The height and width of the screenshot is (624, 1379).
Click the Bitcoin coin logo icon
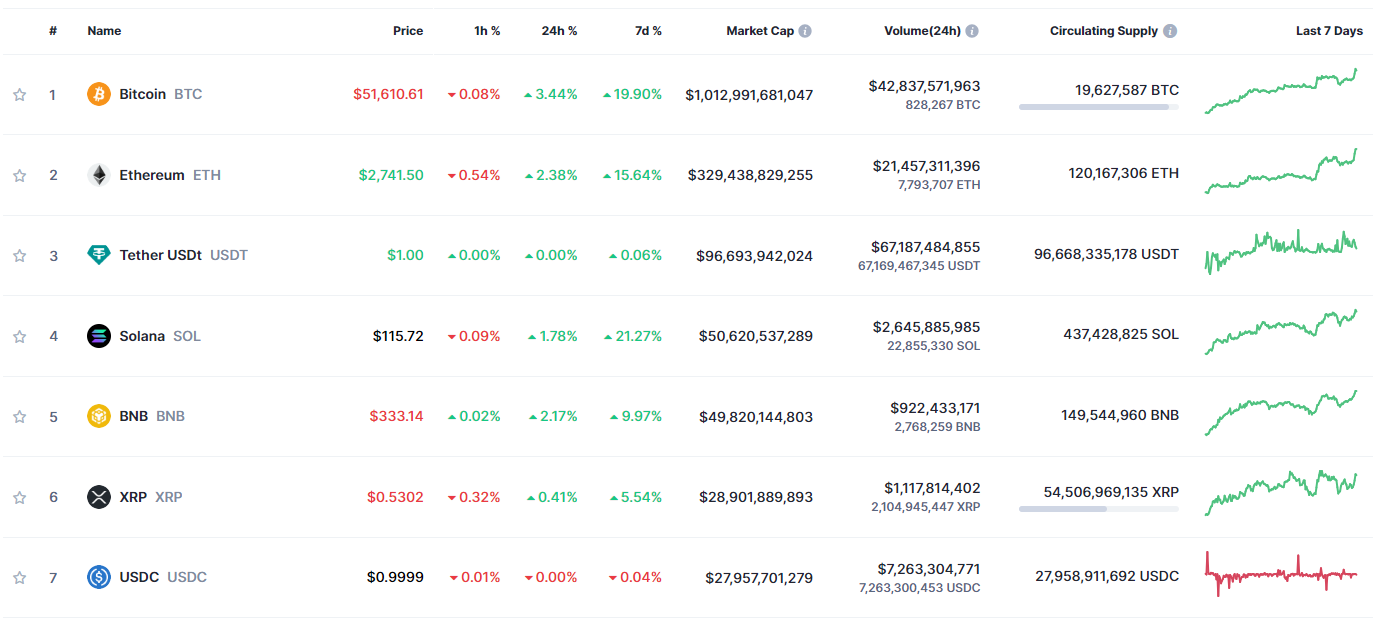99,94
